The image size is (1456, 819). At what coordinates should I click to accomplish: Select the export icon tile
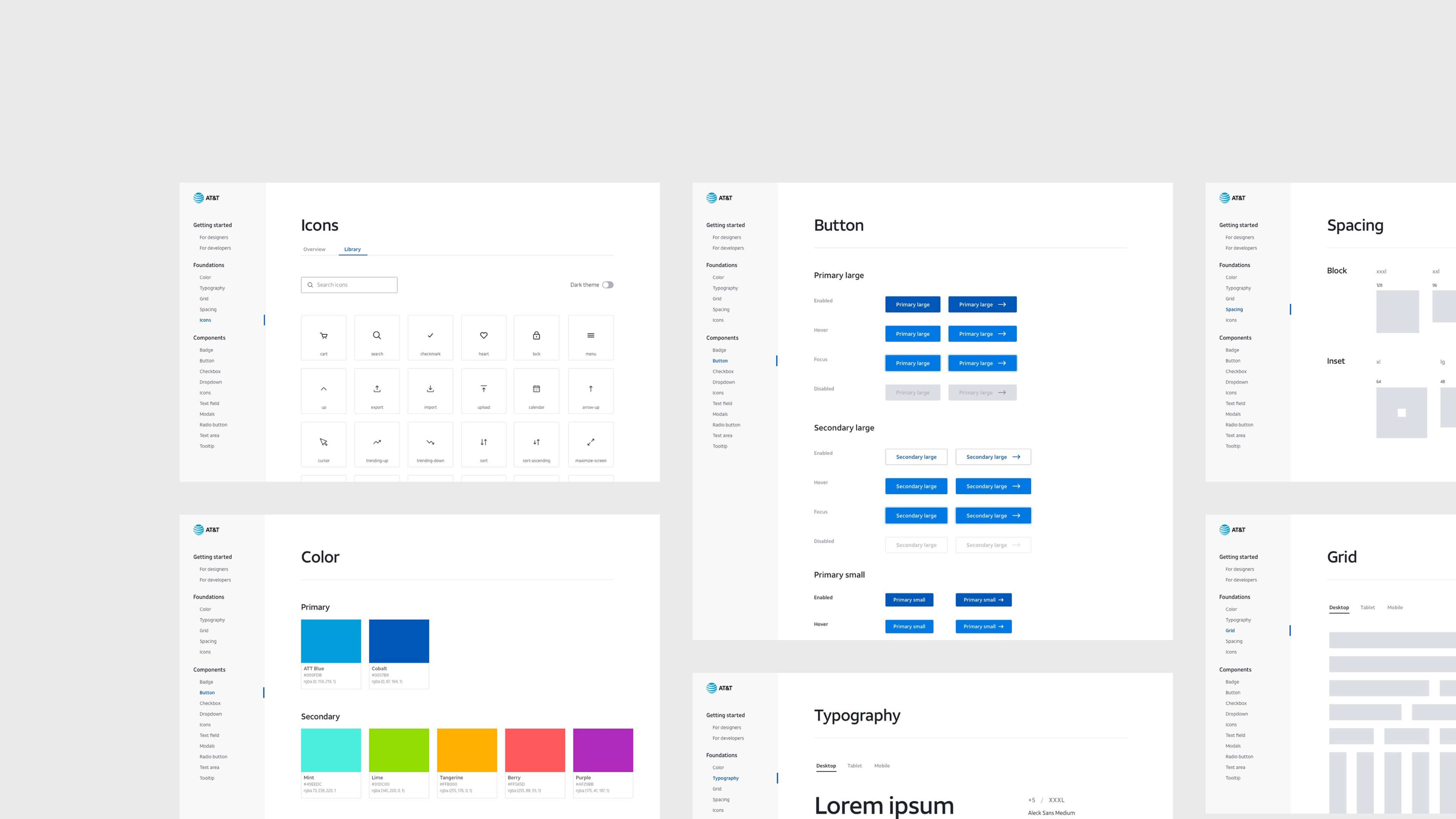point(377,391)
